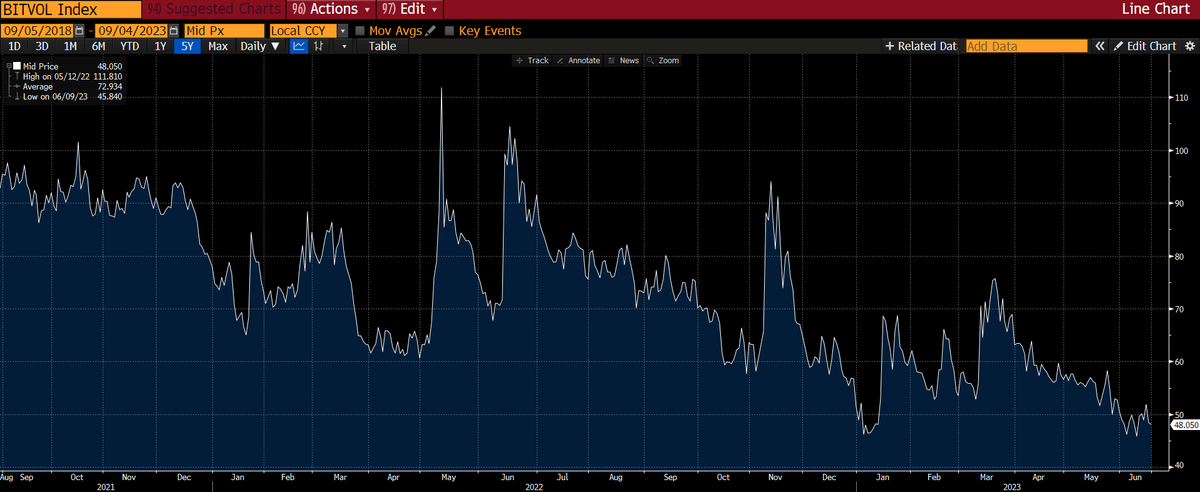Click the end date 09/04/2023 field
The image size is (1200, 492).
133,31
